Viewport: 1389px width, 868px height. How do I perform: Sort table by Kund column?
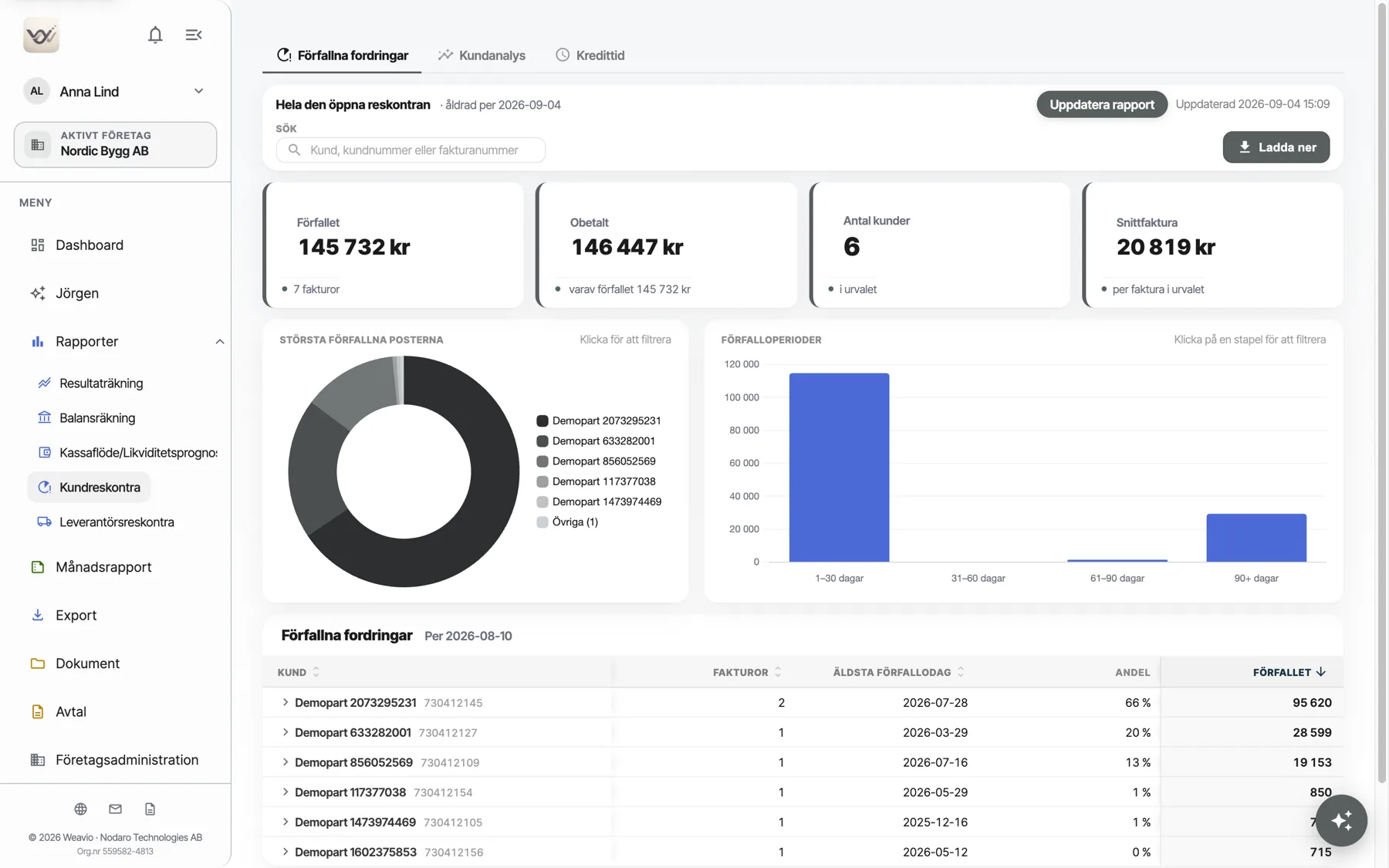coord(299,672)
